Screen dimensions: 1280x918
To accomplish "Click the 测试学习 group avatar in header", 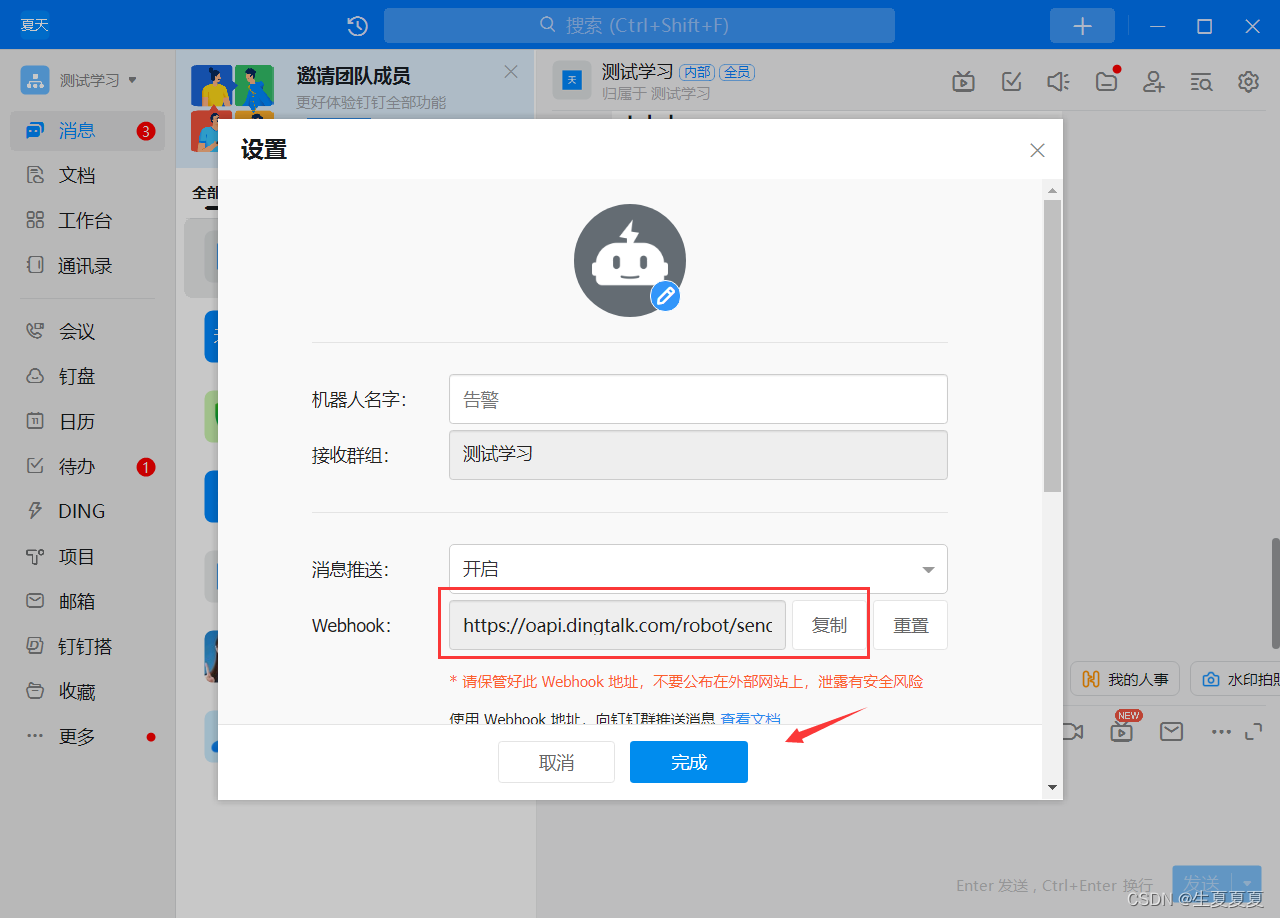I will (572, 80).
